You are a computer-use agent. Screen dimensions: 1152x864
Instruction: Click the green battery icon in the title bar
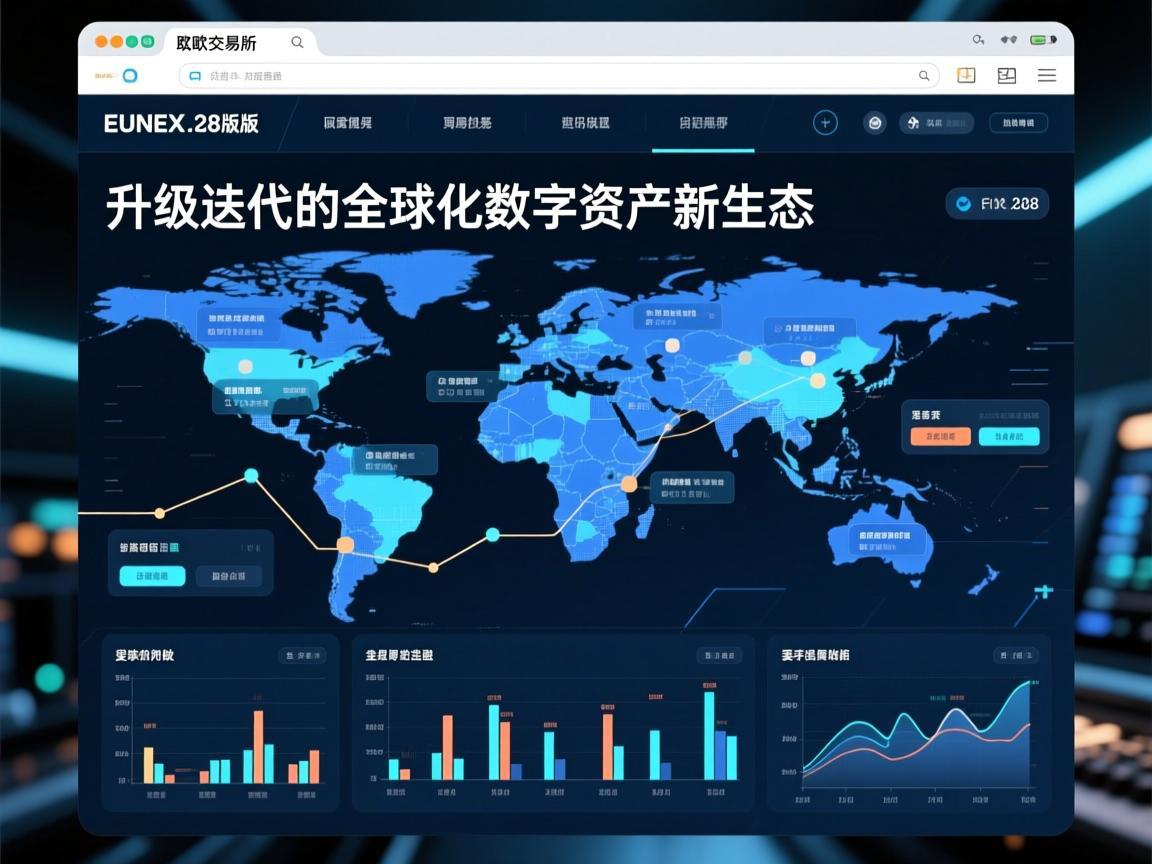click(1043, 40)
